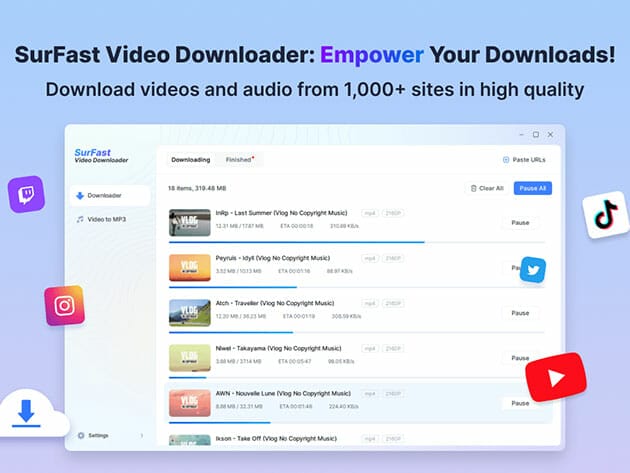Click the TikTok logo icon
The width and height of the screenshot is (630, 473).
click(605, 213)
